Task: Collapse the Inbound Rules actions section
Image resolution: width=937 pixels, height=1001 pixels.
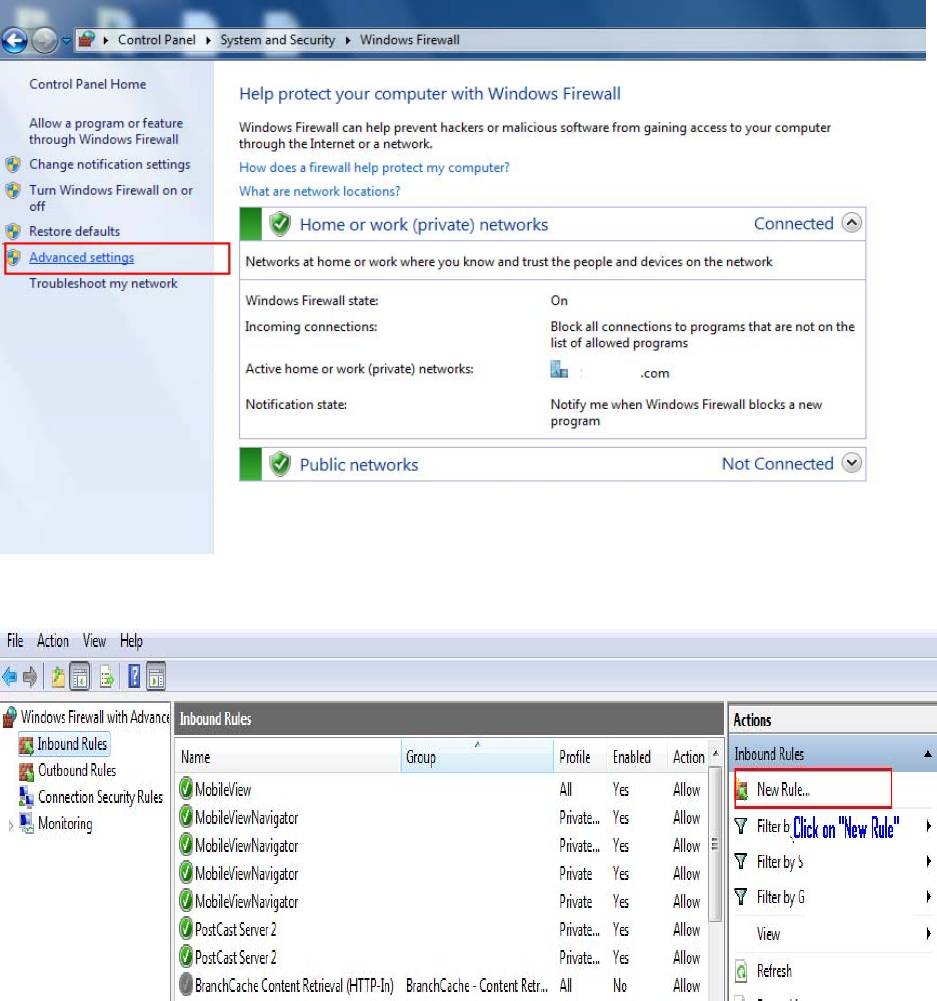Action: tap(927, 754)
